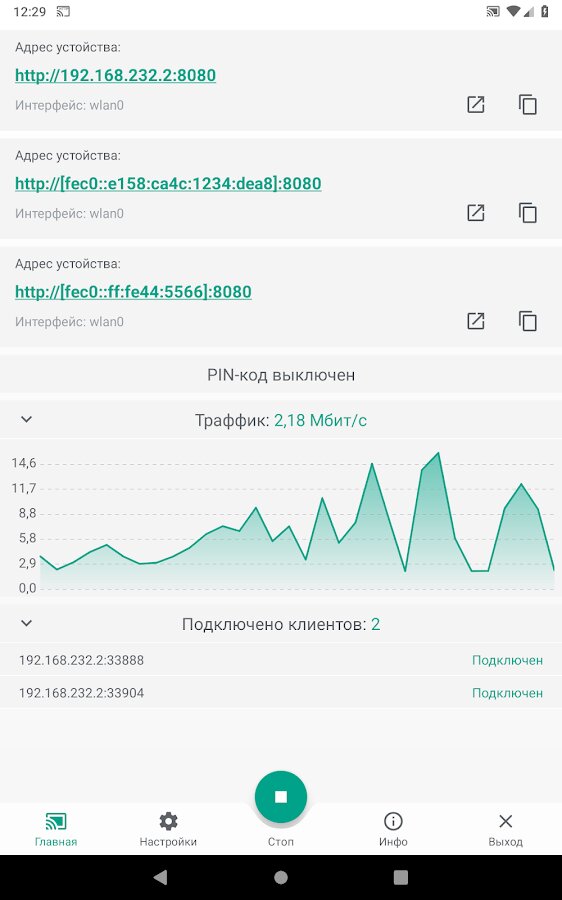Viewport: 562px width, 900px height.
Task: Collapse the Траффик chart section
Action: (26, 420)
